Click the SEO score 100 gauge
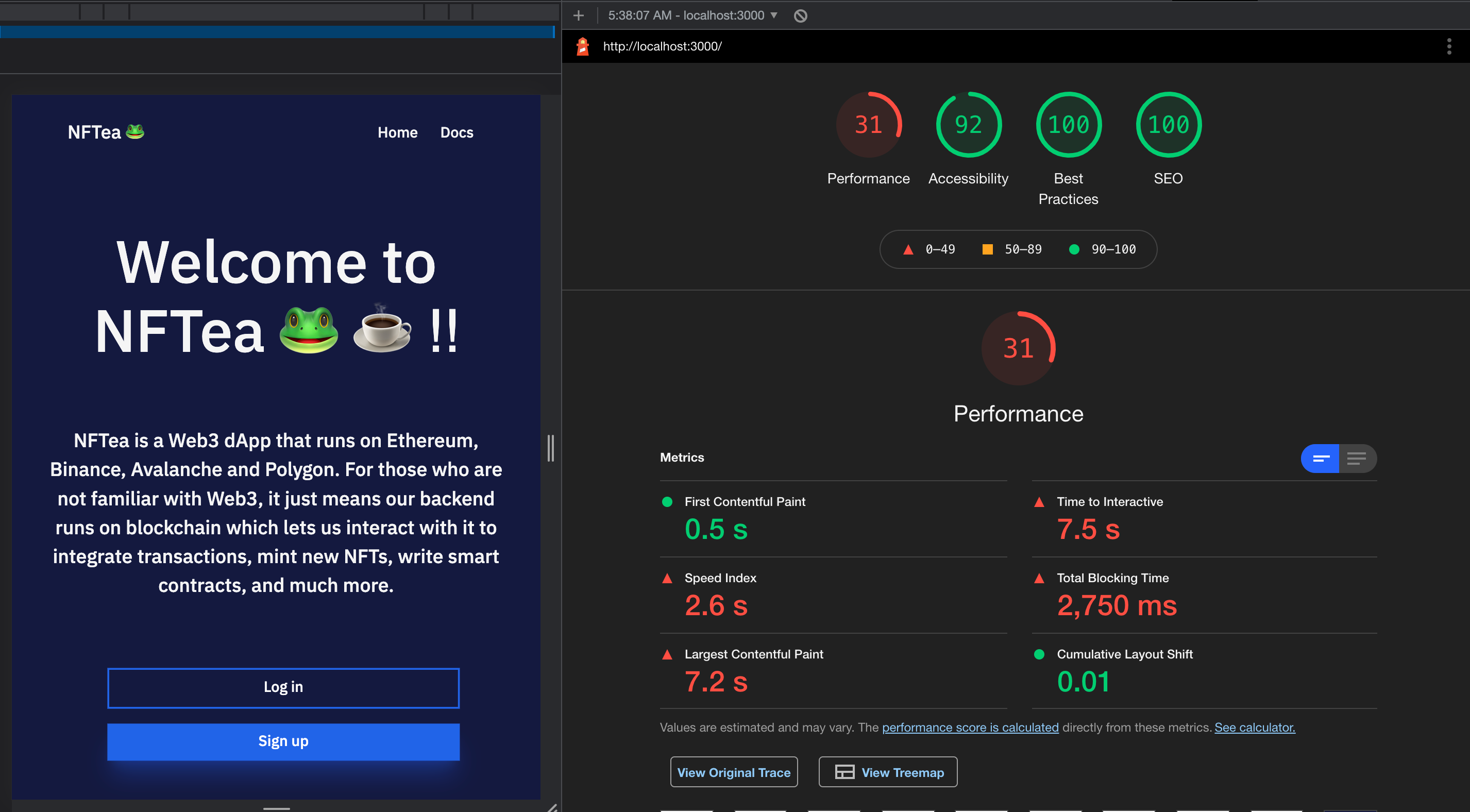The image size is (1470, 812). [x=1168, y=124]
